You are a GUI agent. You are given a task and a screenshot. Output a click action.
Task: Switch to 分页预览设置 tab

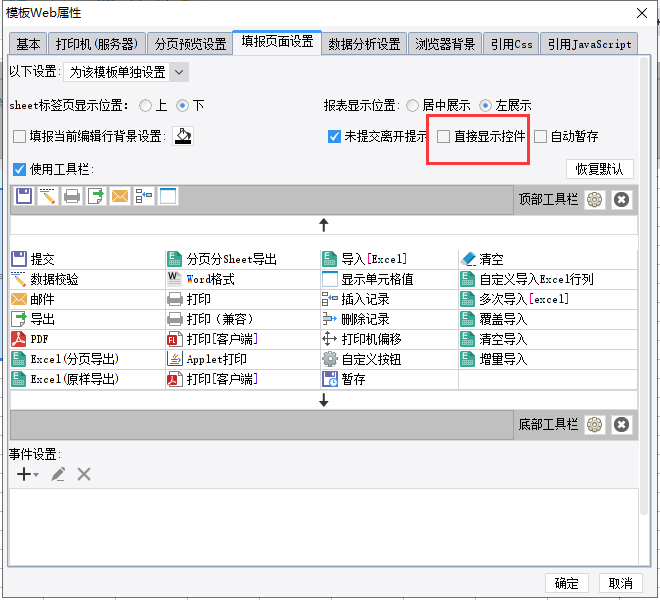[x=190, y=44]
